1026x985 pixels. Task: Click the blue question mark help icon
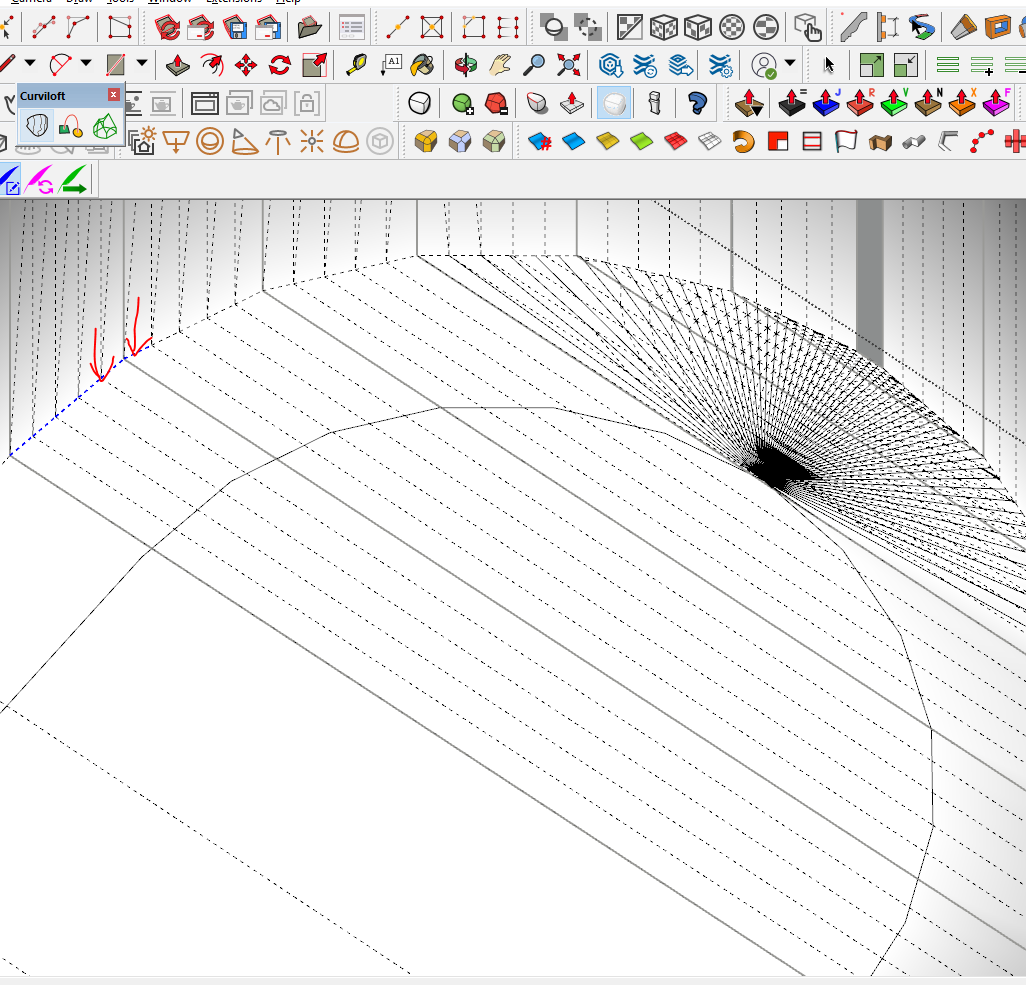coord(697,103)
